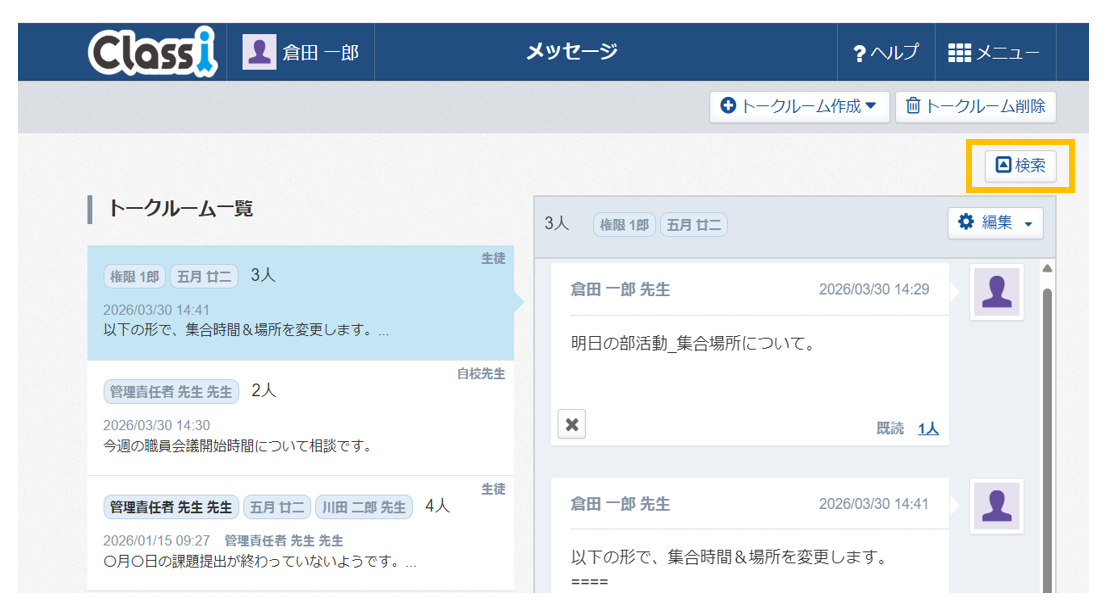Open 倉田 一郎 profile avatar in header
The height and width of the screenshot is (606, 1120).
coord(259,52)
